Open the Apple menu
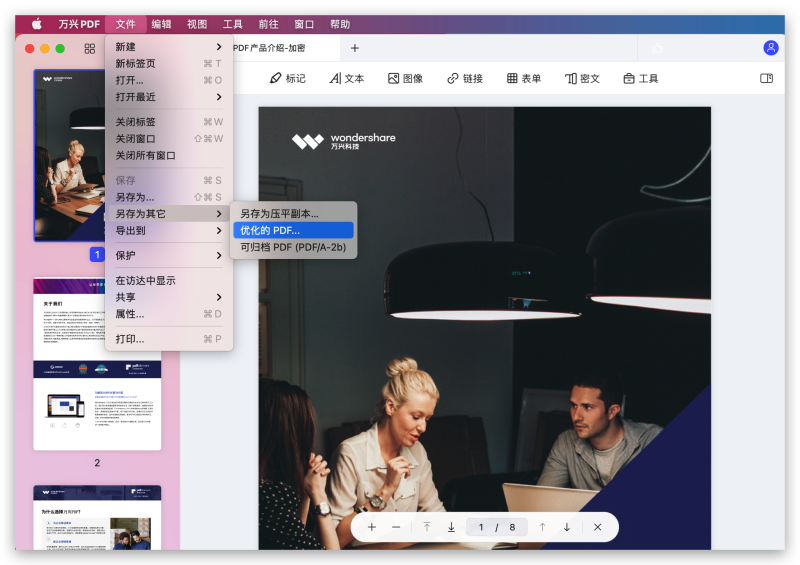 click(37, 24)
